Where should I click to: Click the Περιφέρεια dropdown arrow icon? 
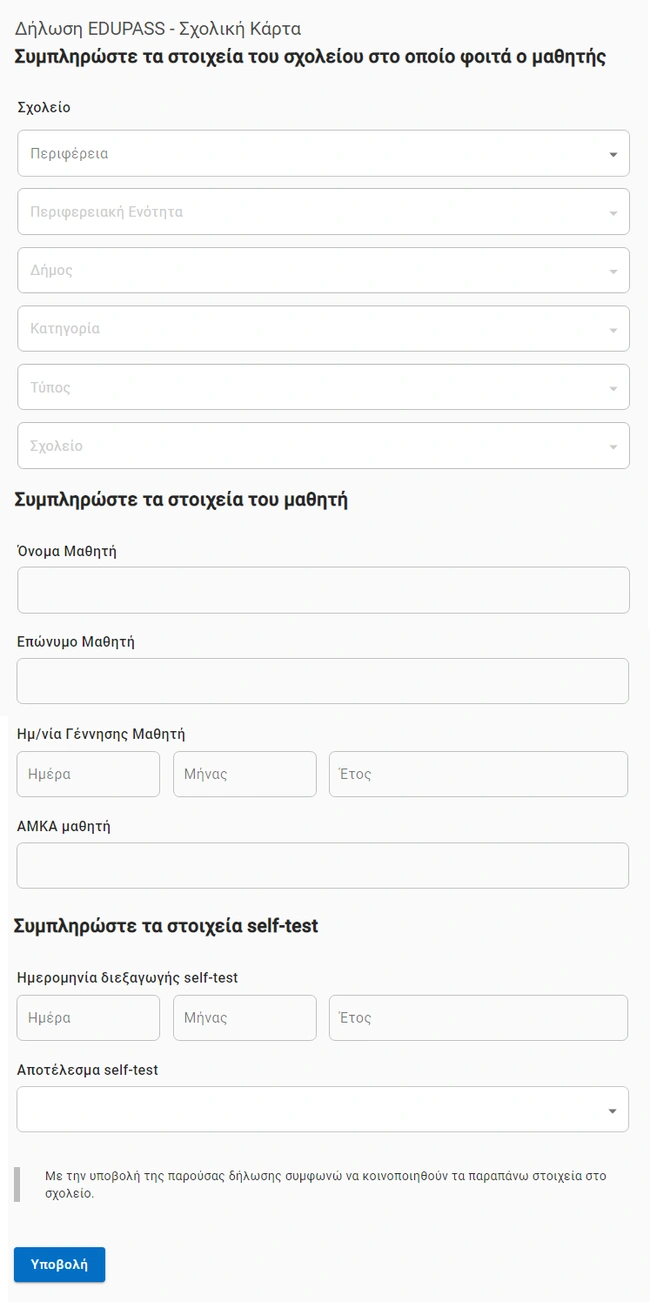(612, 155)
